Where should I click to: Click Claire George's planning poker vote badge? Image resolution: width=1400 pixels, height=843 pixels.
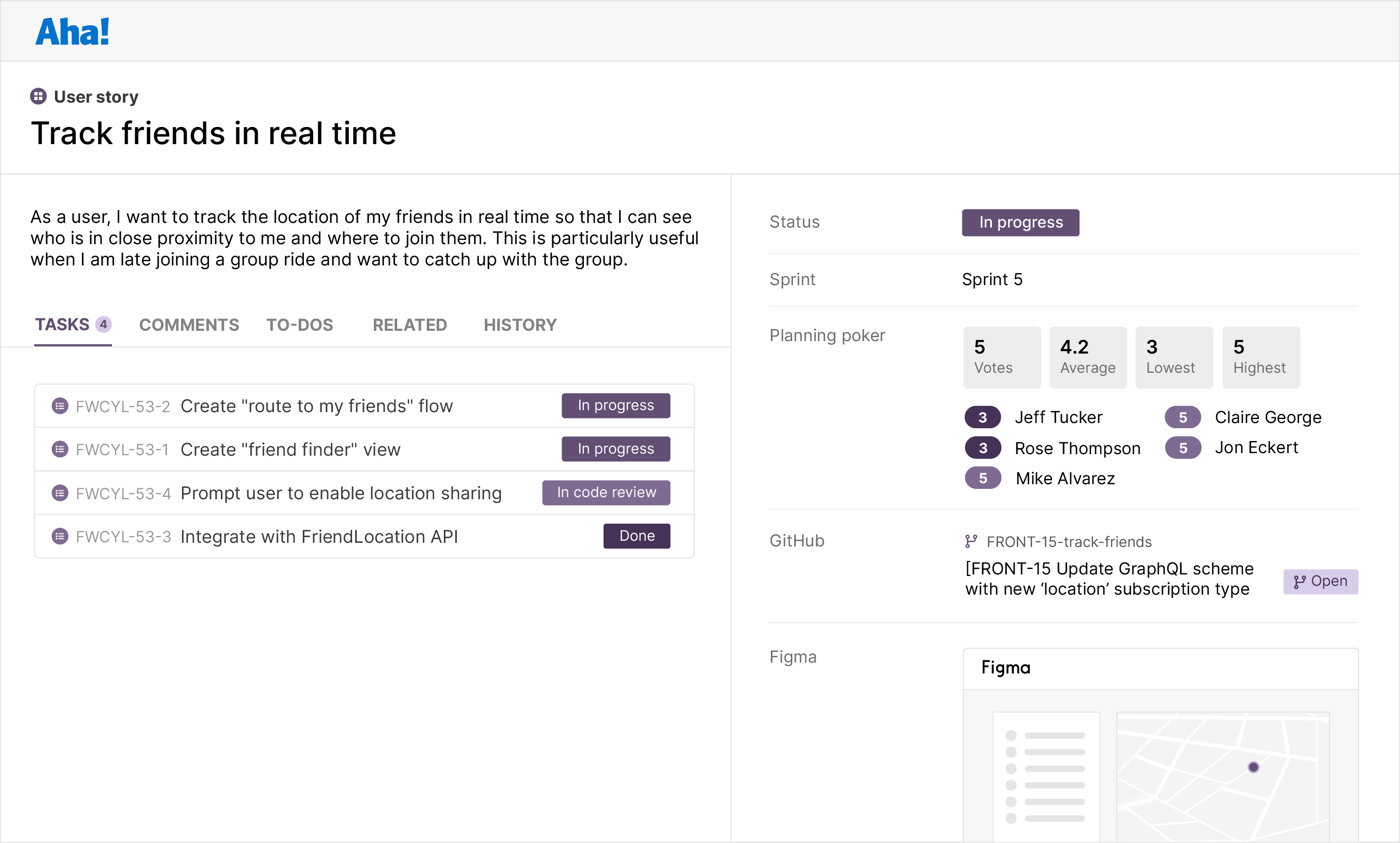point(1183,416)
